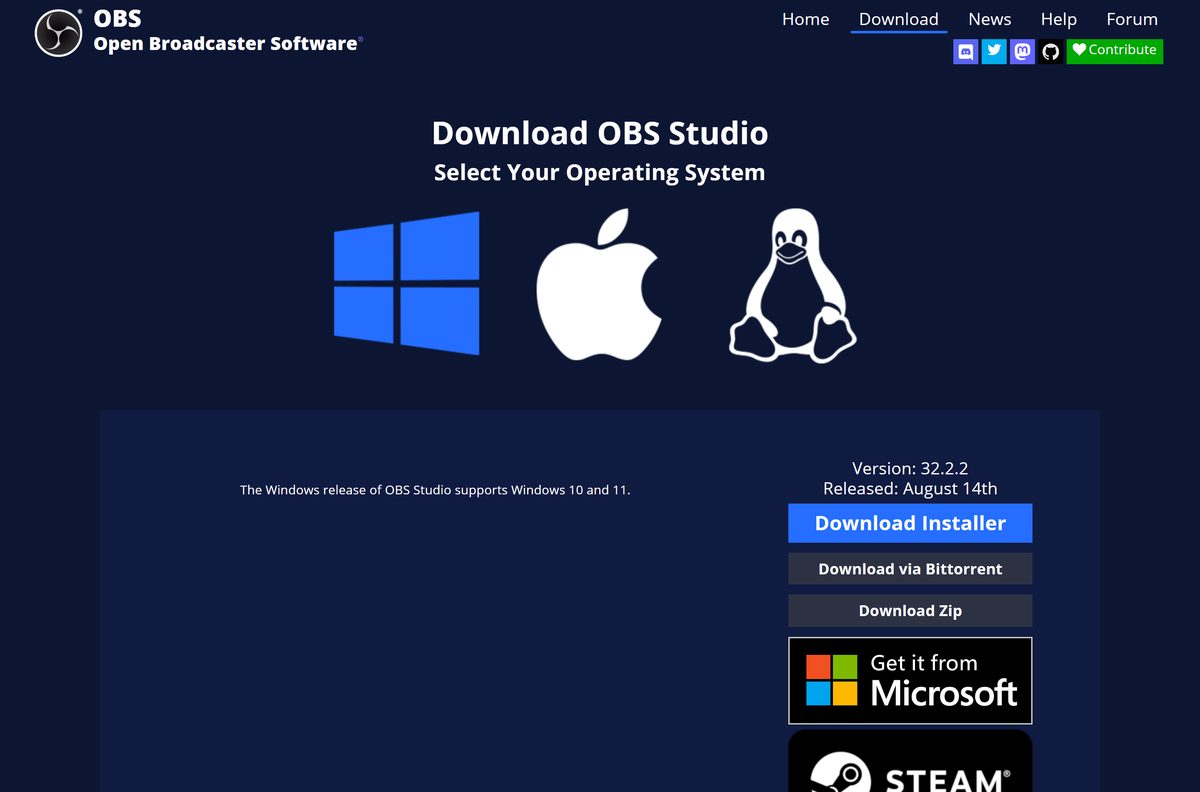Select the Windows operating system icon
The image size is (1200, 792).
tap(406, 283)
